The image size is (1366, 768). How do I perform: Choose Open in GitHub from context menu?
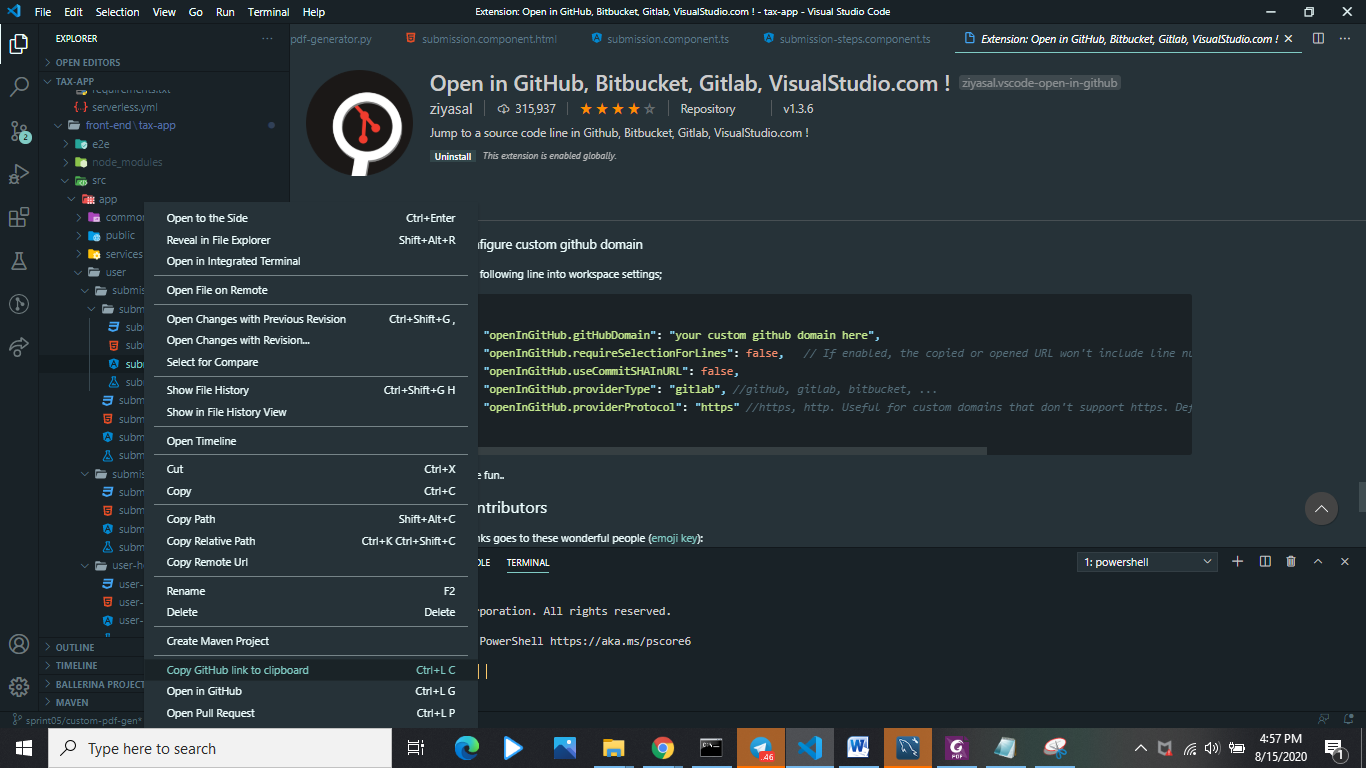point(311,691)
